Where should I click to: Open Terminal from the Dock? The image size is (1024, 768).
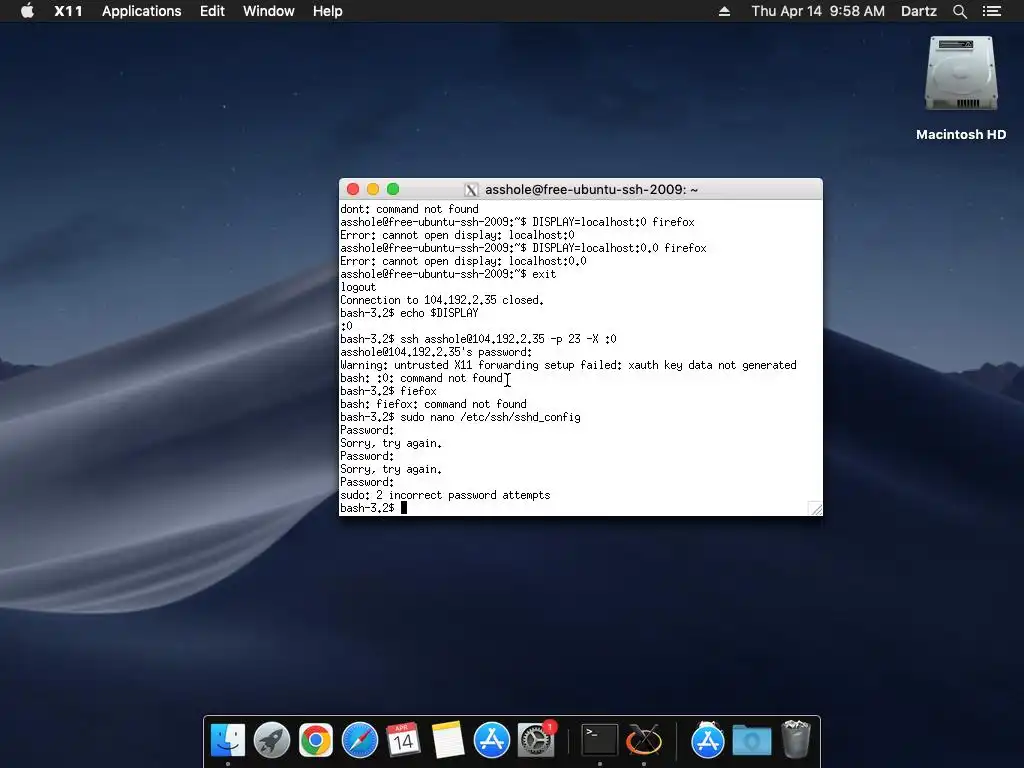tap(600, 740)
